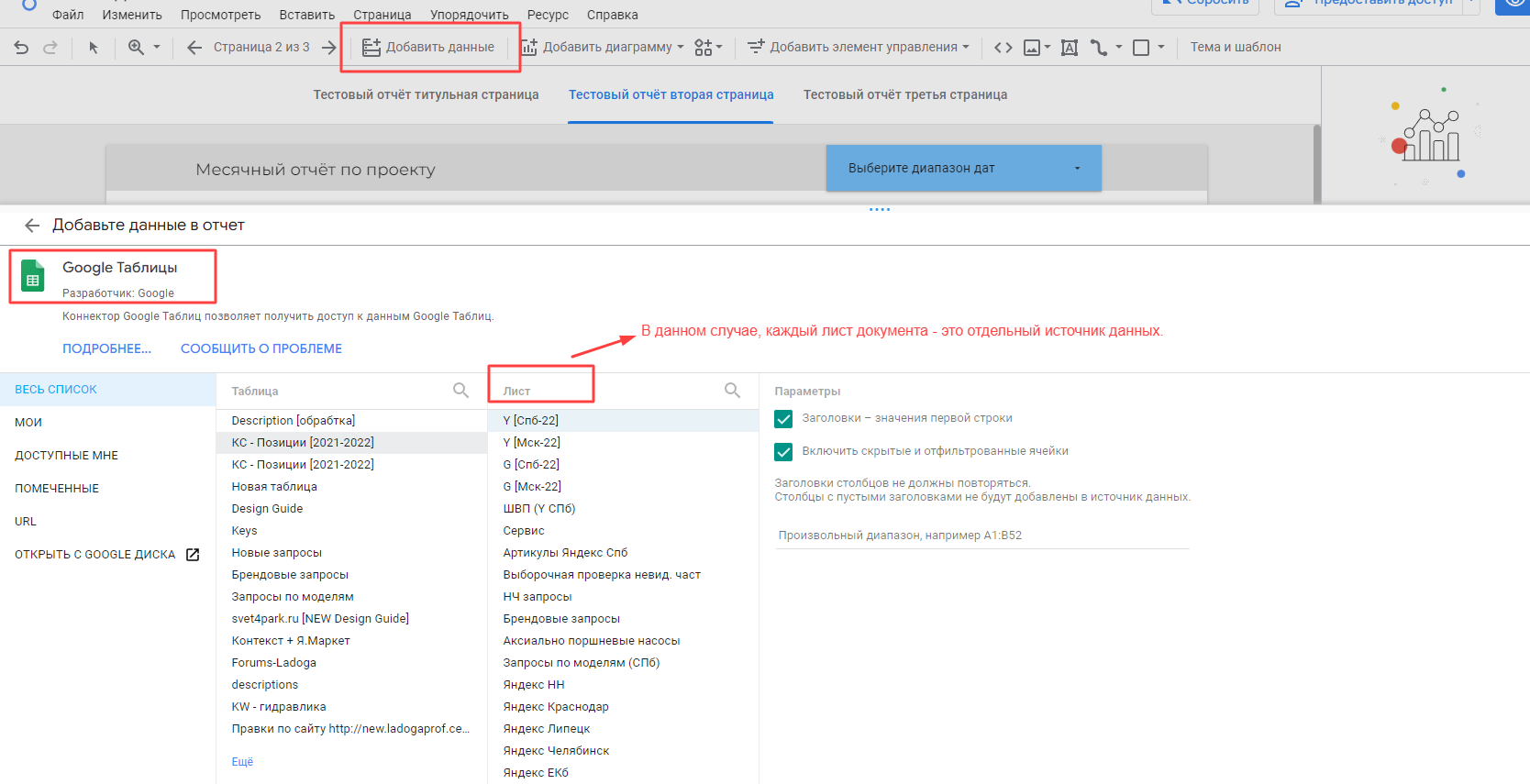Image resolution: width=1530 pixels, height=784 pixels.
Task: Open the Справка menu
Action: click(x=613, y=15)
